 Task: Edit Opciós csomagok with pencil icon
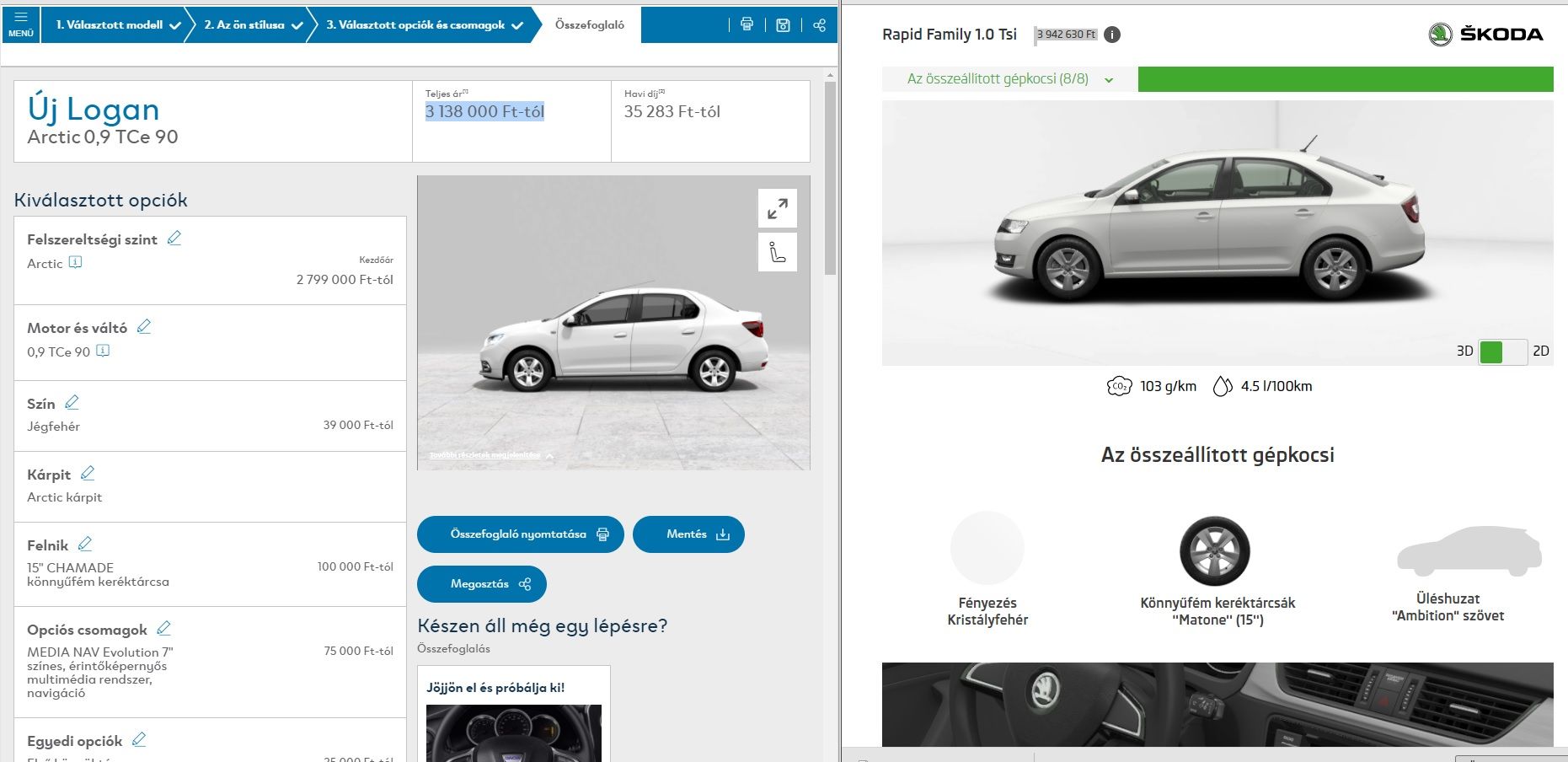(164, 628)
